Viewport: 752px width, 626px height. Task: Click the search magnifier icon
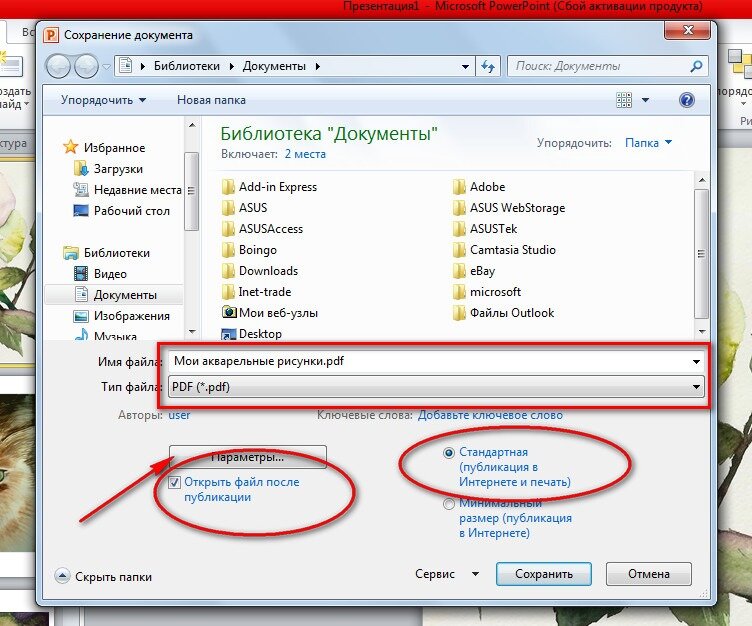696,66
